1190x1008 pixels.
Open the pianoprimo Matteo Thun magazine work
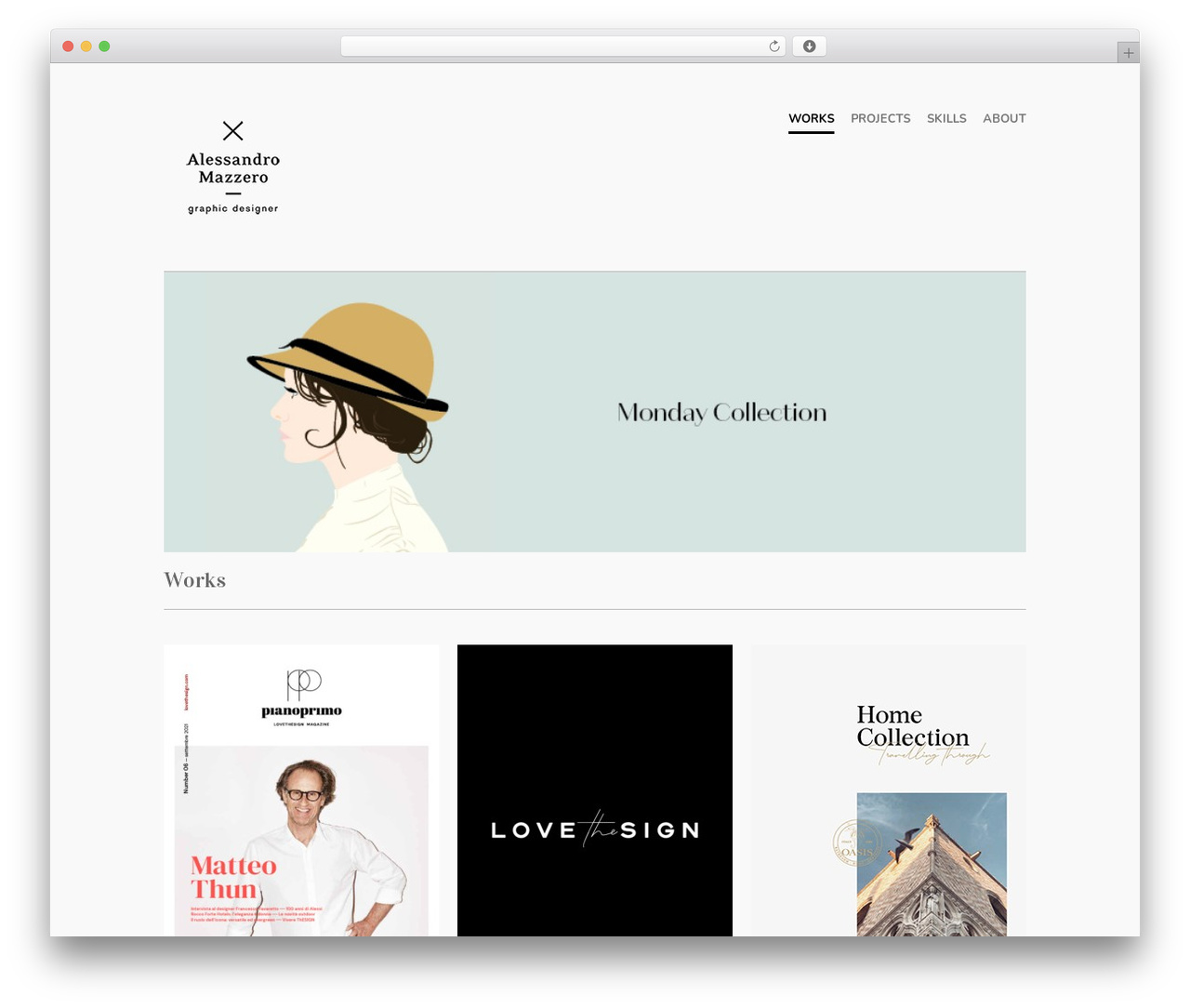[x=301, y=790]
